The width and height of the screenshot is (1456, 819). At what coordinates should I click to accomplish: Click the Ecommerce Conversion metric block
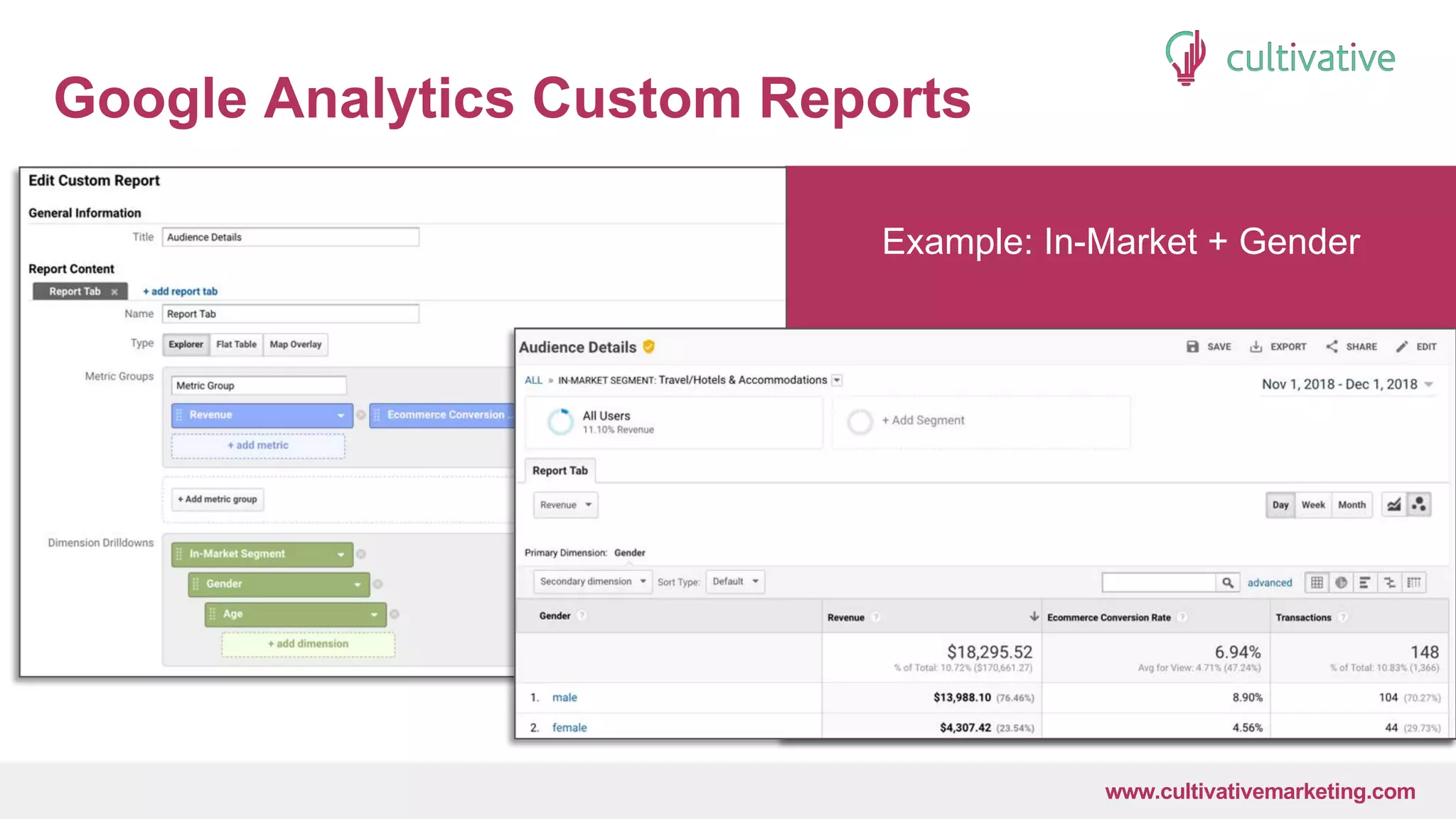click(442, 414)
